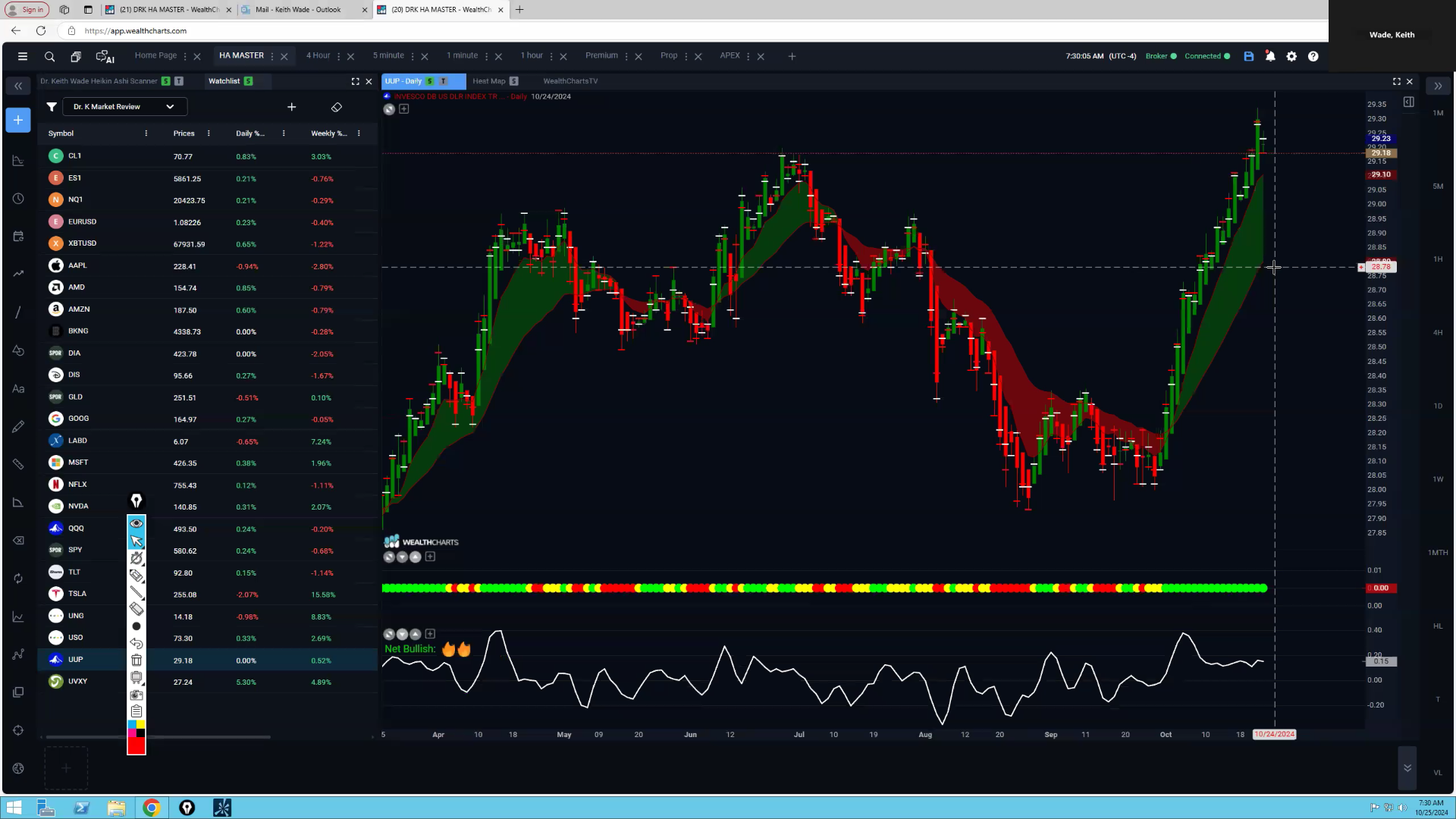Select the arrow pointer annotation tool

136,541
